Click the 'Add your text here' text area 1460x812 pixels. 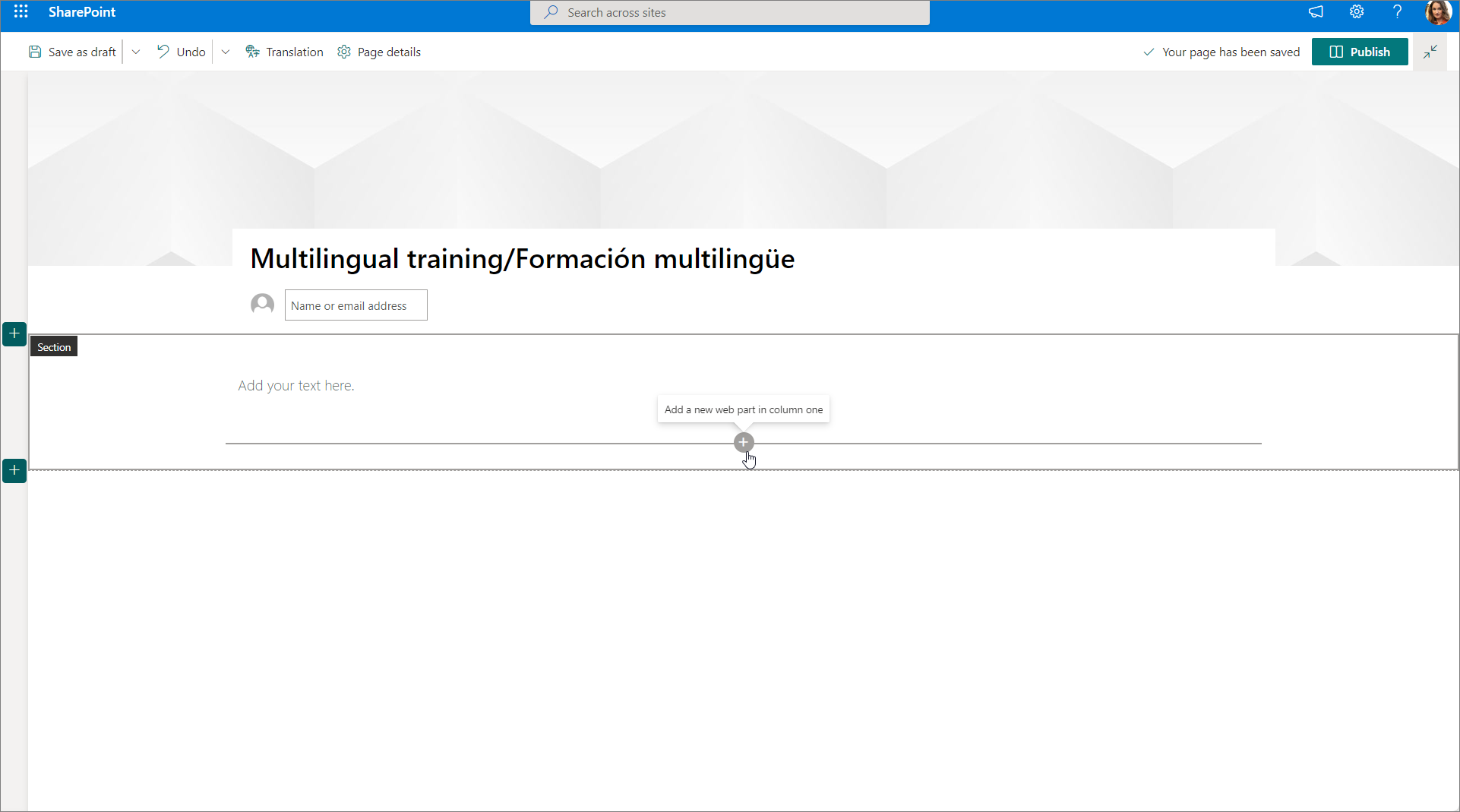[296, 386]
